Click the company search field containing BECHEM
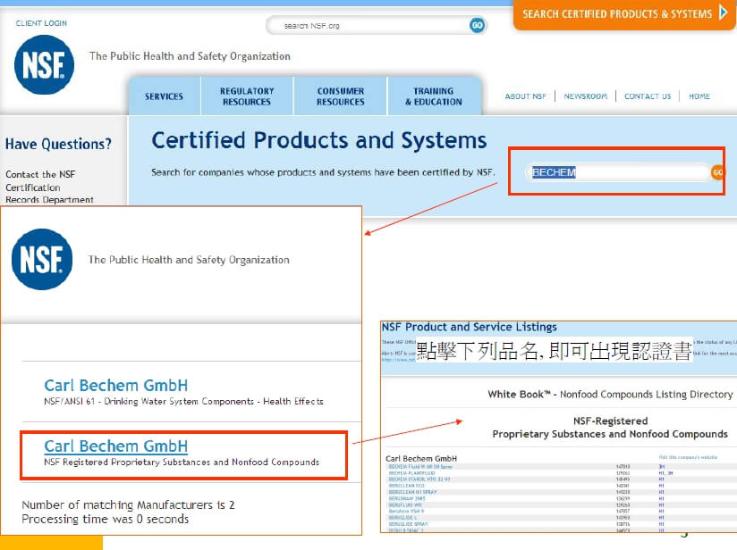Viewport: 737px width, 550px height. 615,172
